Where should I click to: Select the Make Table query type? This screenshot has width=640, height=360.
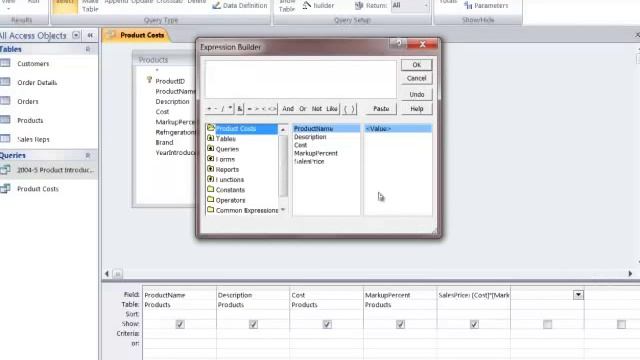90,6
